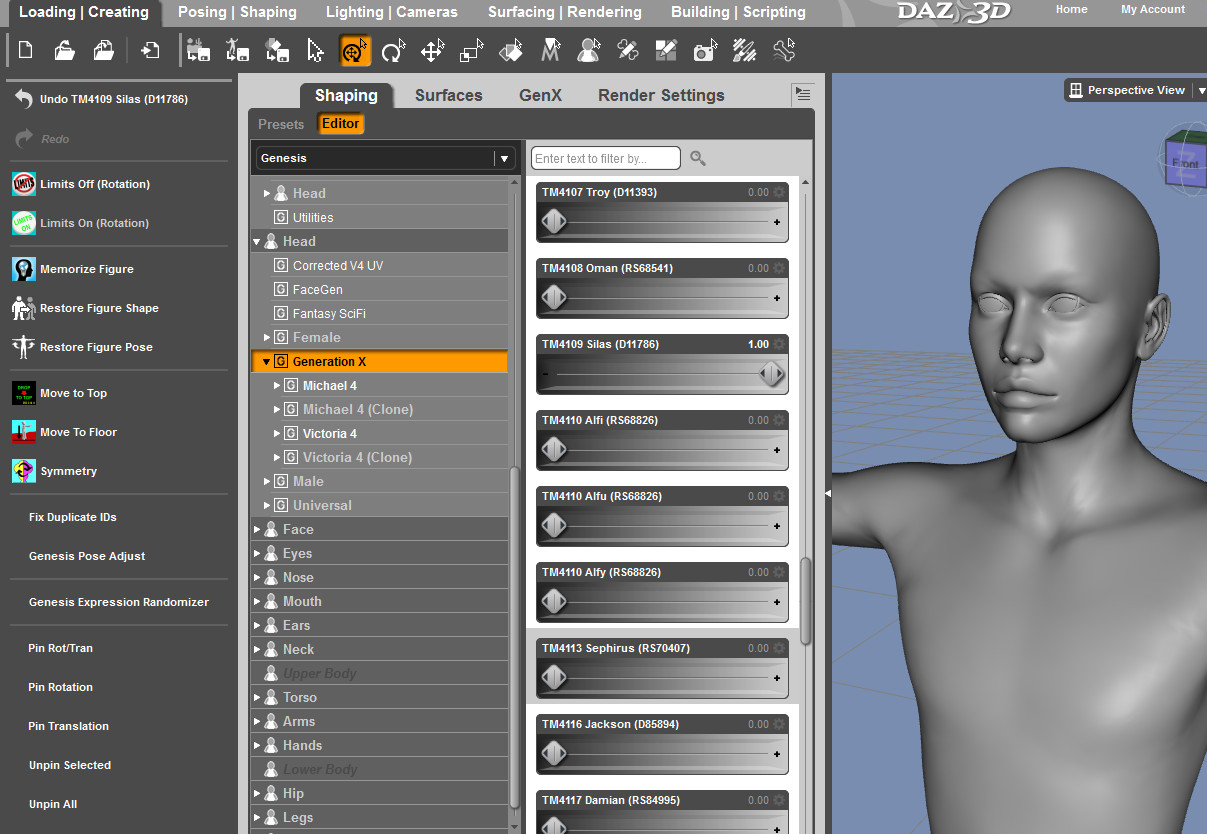
Task: Open the Posing | Shaping activity tab
Action: click(237, 12)
